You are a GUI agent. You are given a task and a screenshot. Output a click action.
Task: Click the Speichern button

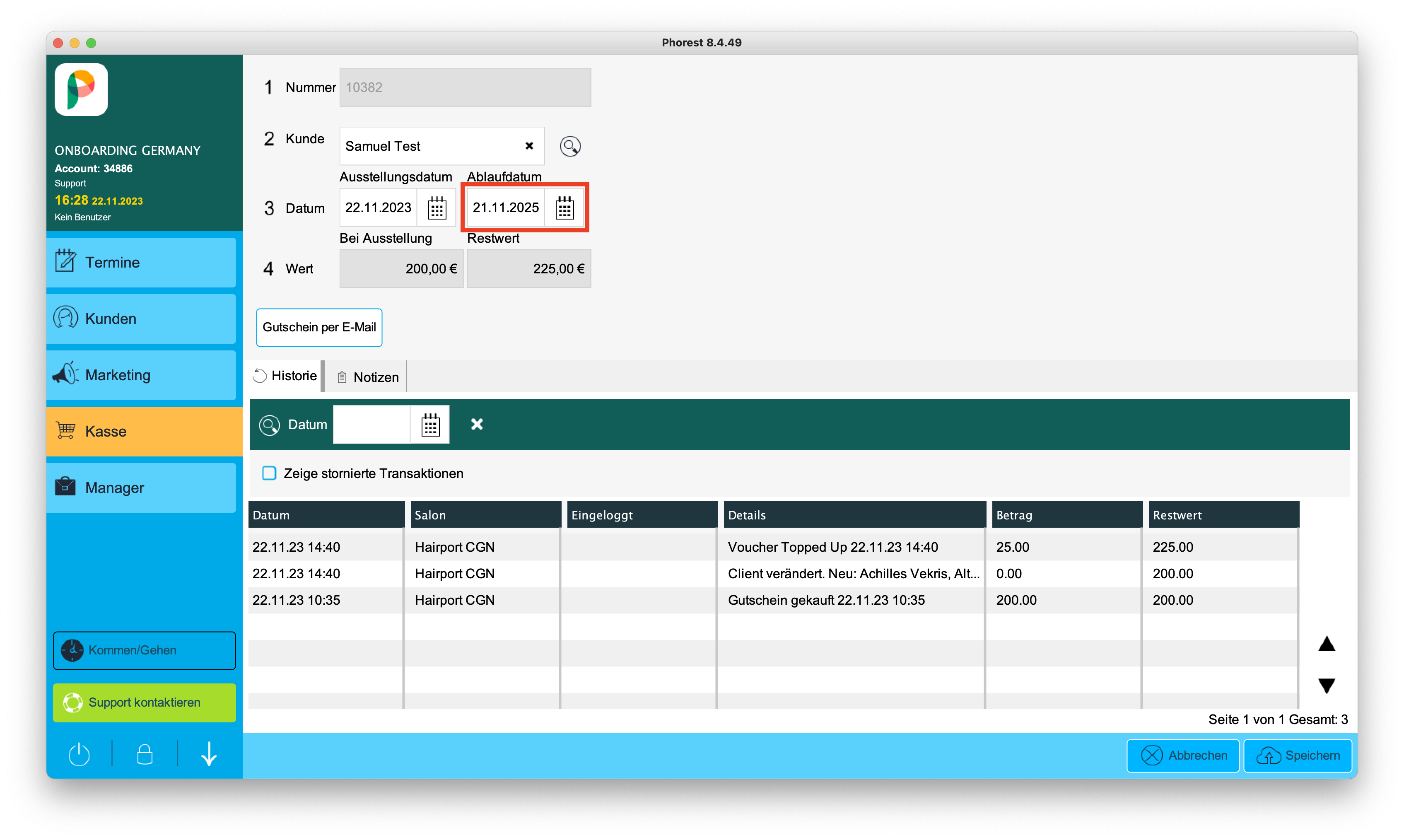(1297, 756)
